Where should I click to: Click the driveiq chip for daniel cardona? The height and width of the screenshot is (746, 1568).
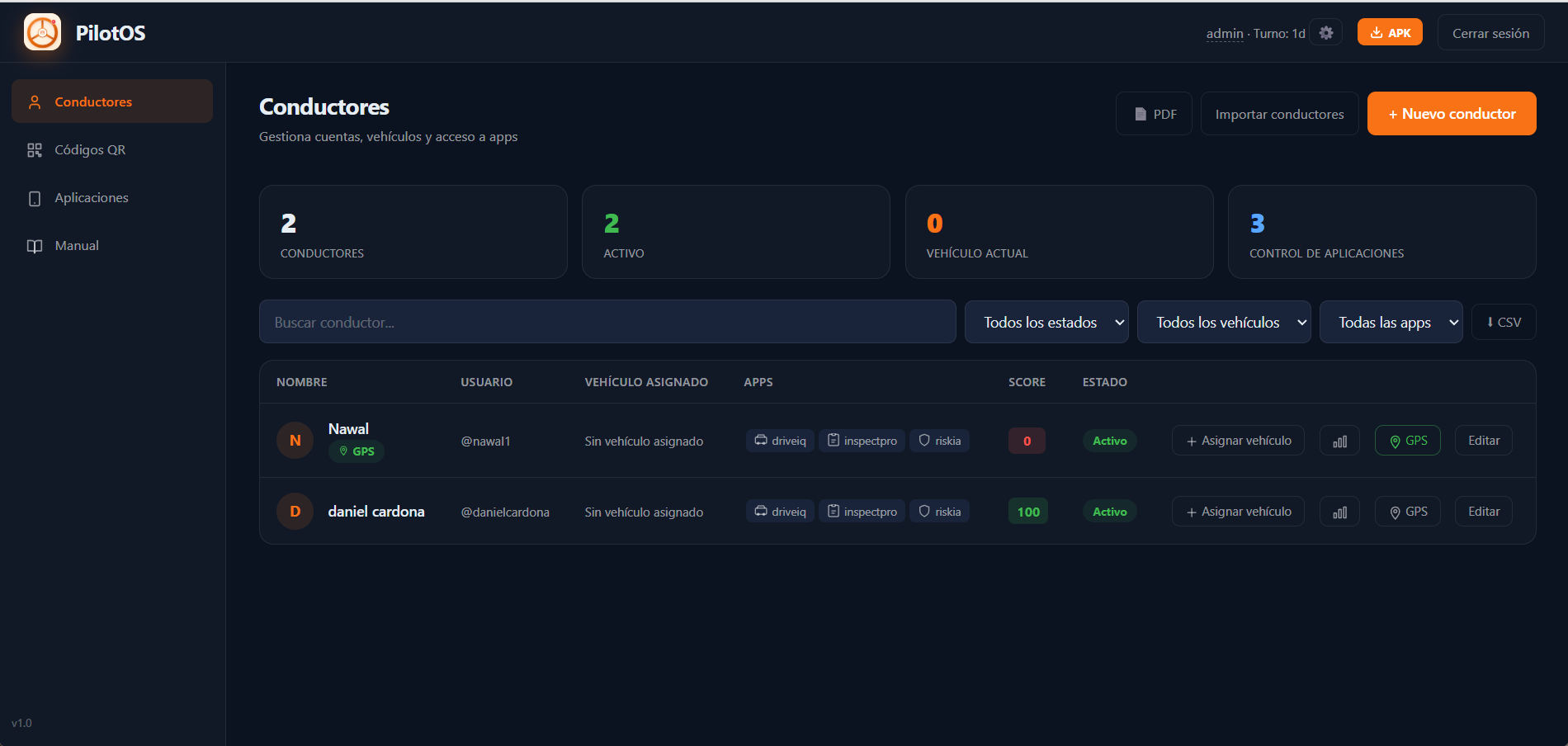(x=780, y=512)
